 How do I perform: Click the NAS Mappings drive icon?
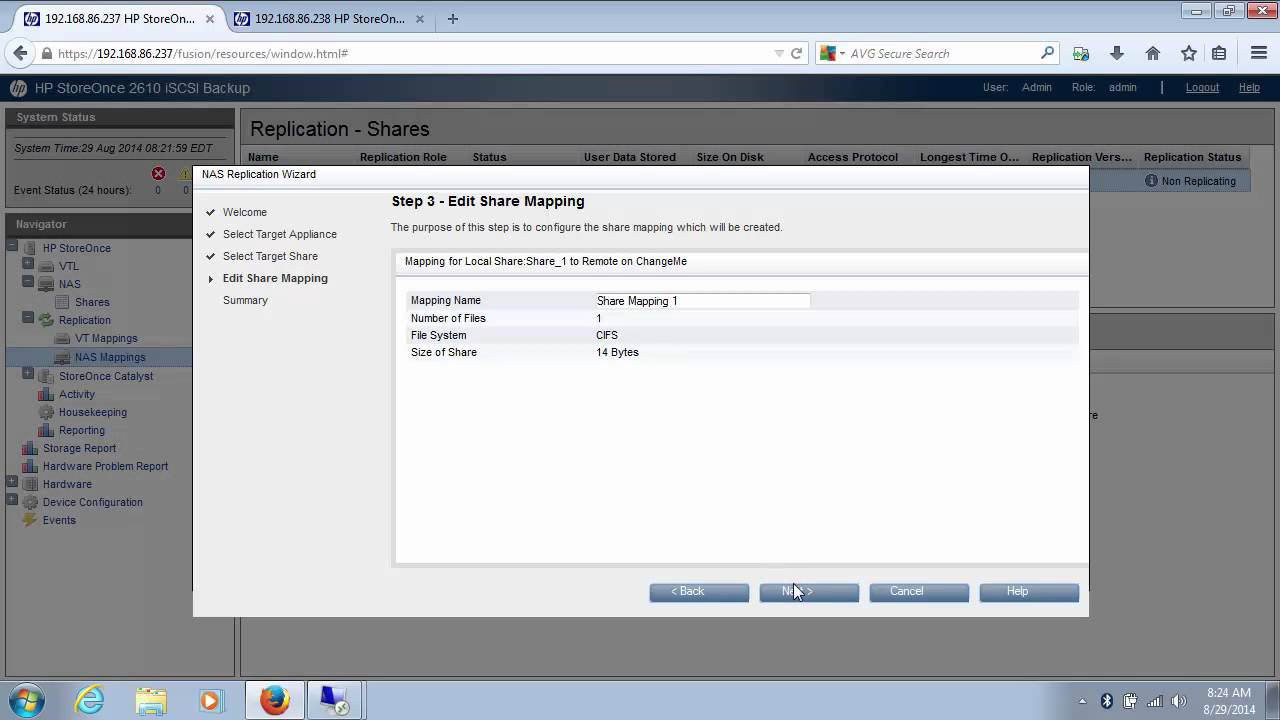(63, 357)
